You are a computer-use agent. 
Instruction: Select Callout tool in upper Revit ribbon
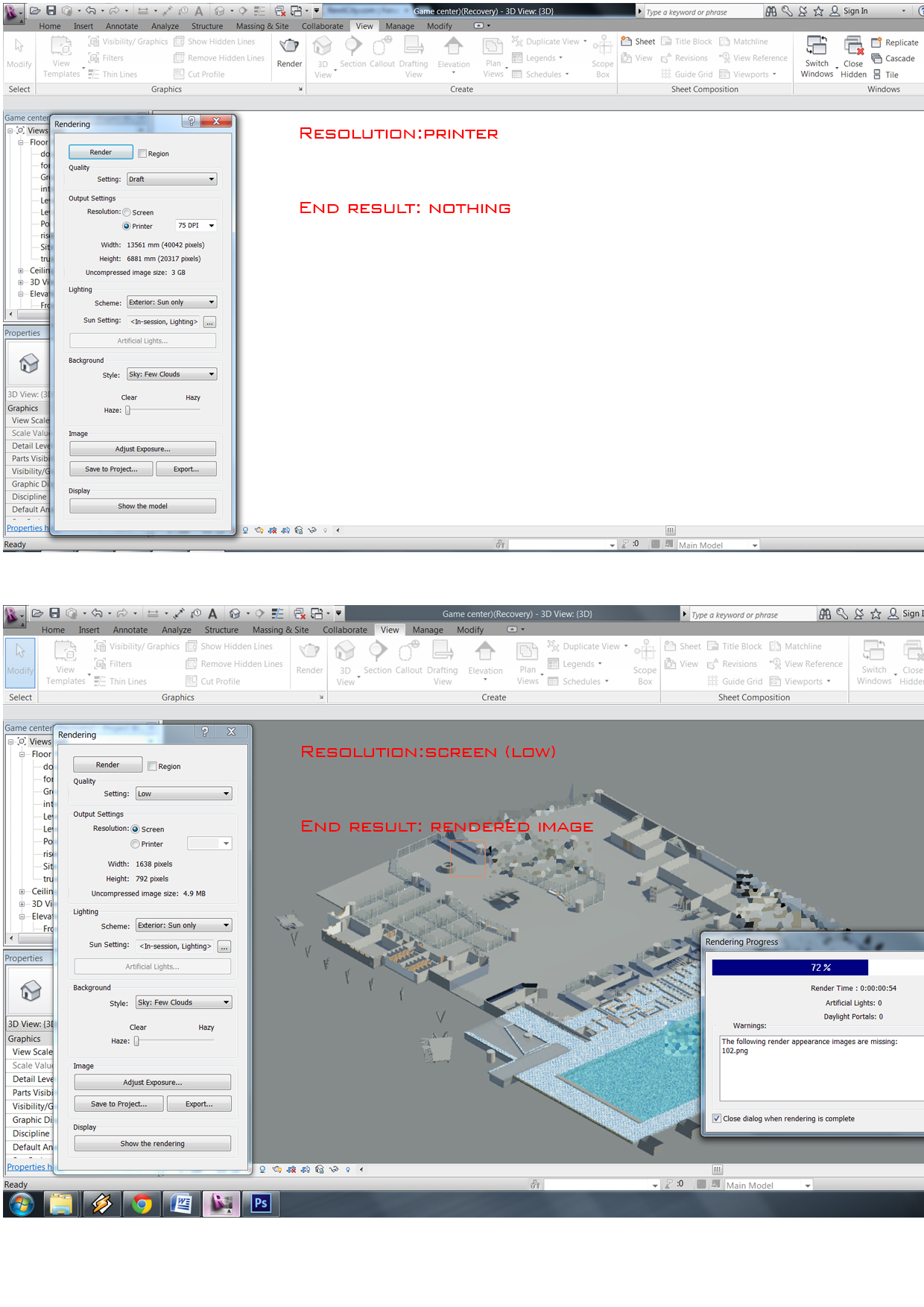382,46
